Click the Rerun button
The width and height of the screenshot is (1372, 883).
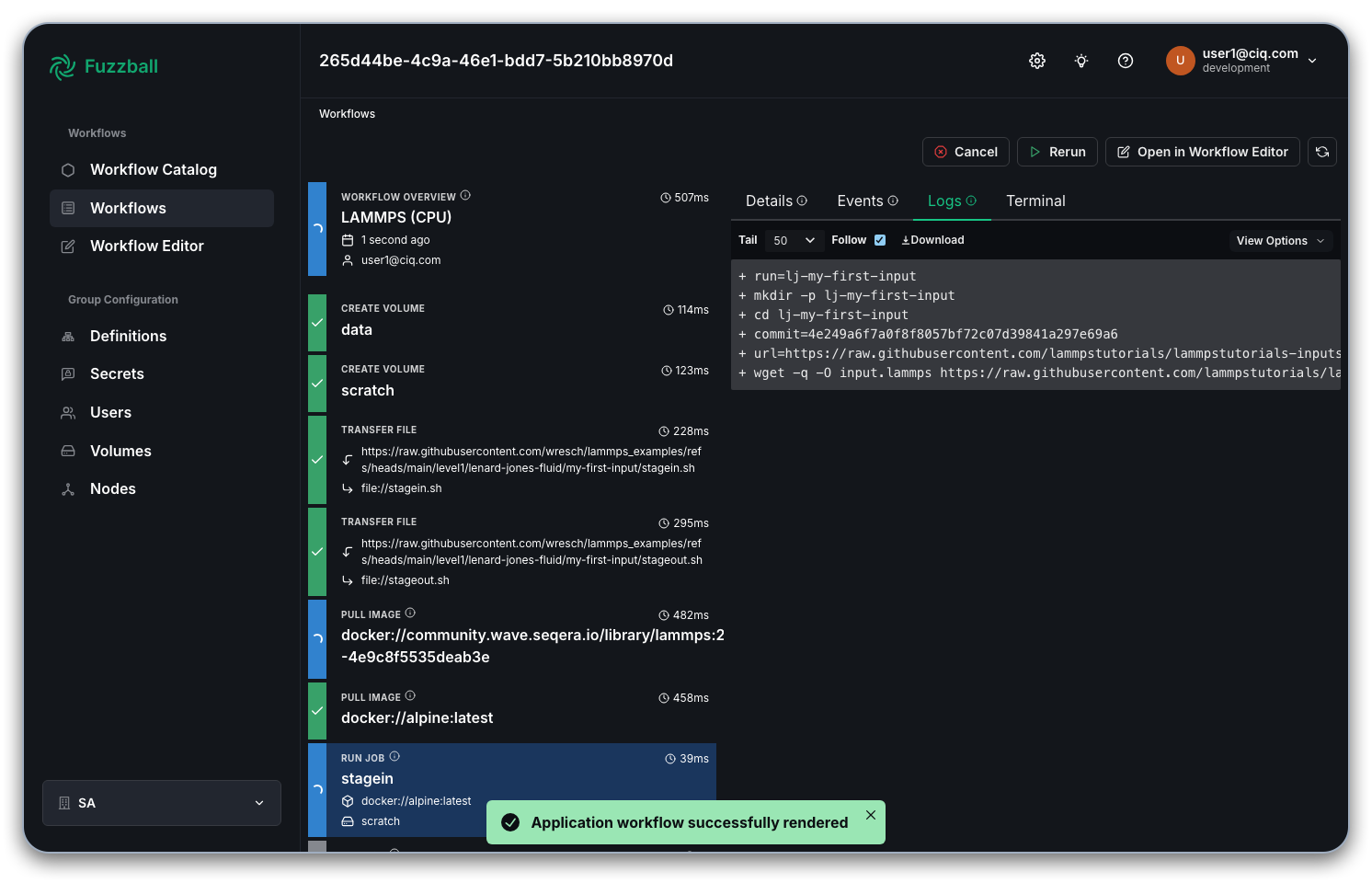[1058, 152]
